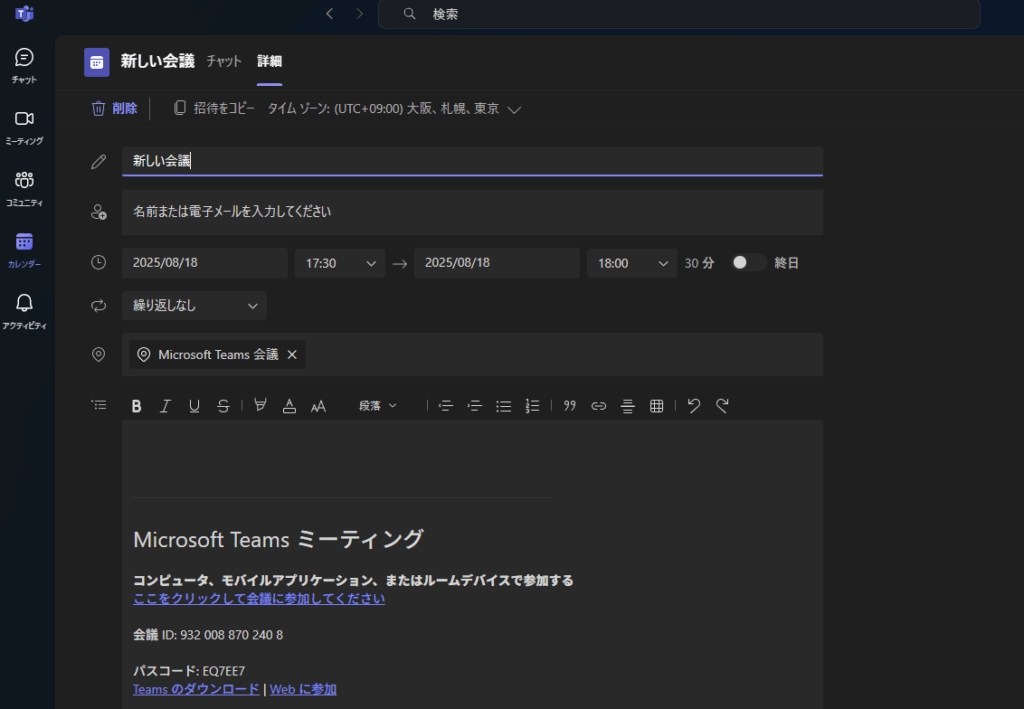
Task: Expand the 繰り返しなし recurrence dropdown
Action: point(194,306)
